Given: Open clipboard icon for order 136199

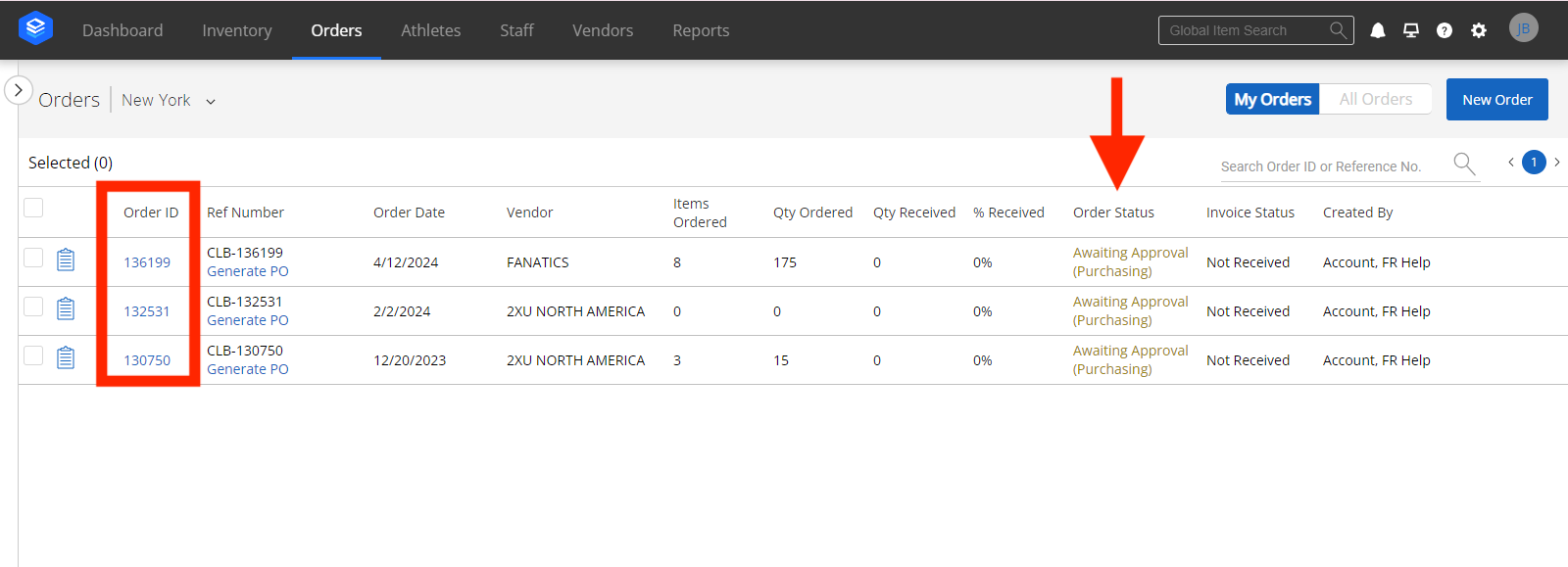Looking at the screenshot, I should [x=66, y=260].
